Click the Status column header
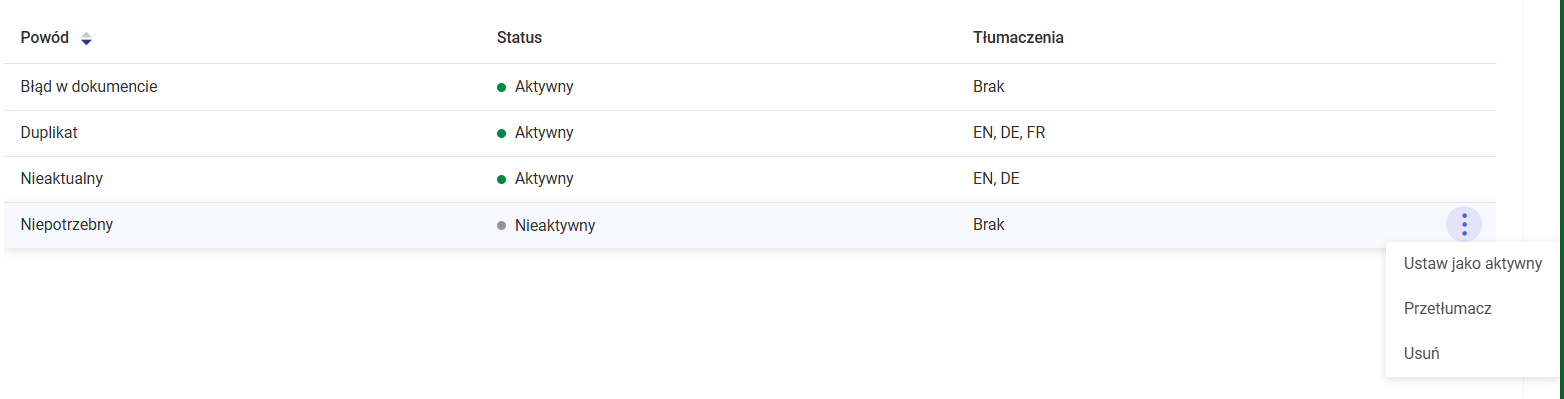The height and width of the screenshot is (399, 1564). tap(519, 38)
